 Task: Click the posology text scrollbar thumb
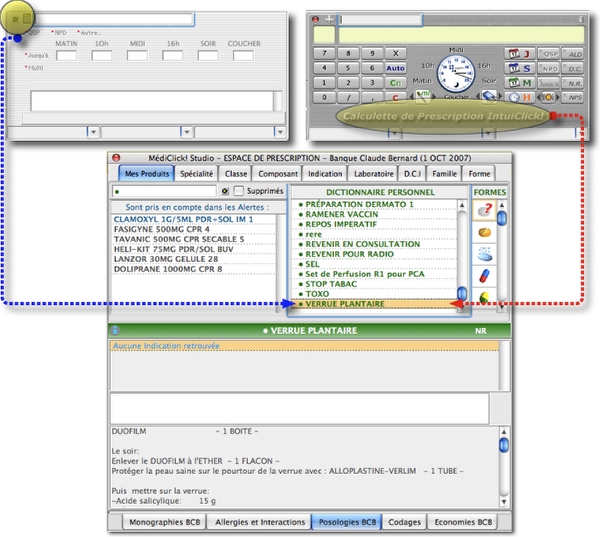[x=504, y=445]
